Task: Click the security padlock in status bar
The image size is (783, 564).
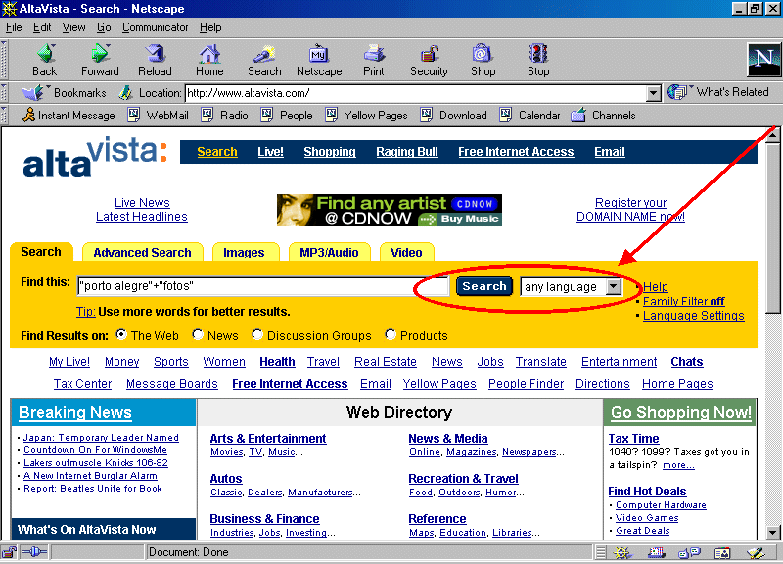Action: (x=9, y=552)
